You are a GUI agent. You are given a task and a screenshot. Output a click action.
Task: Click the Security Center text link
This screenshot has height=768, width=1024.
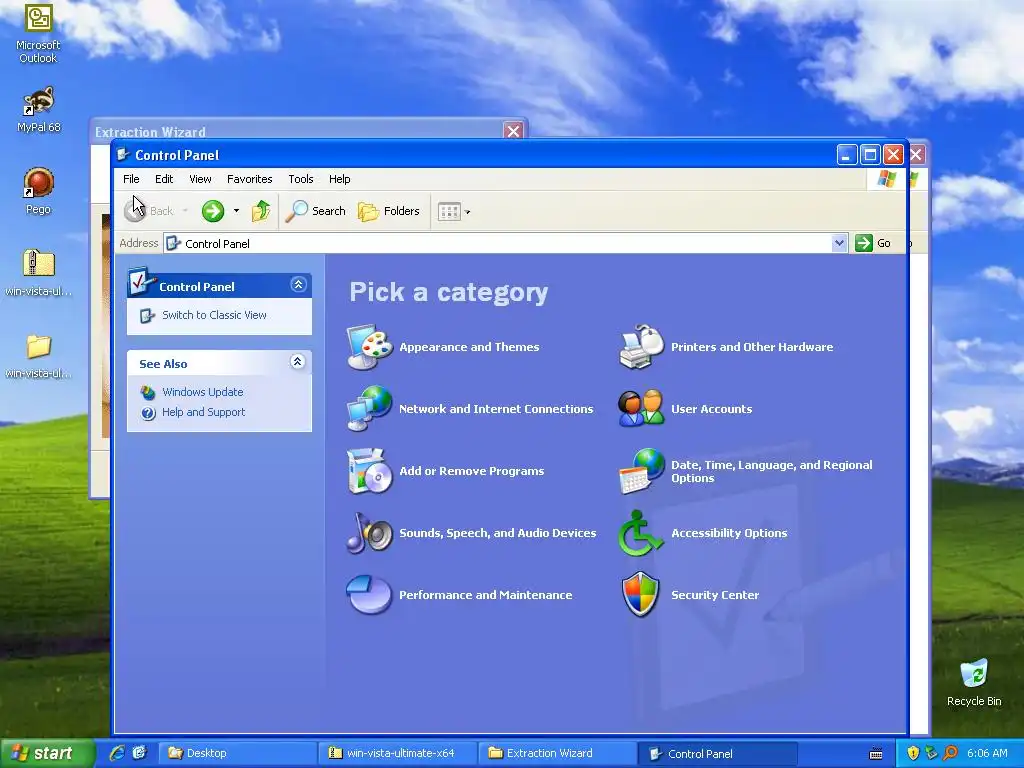coord(715,595)
